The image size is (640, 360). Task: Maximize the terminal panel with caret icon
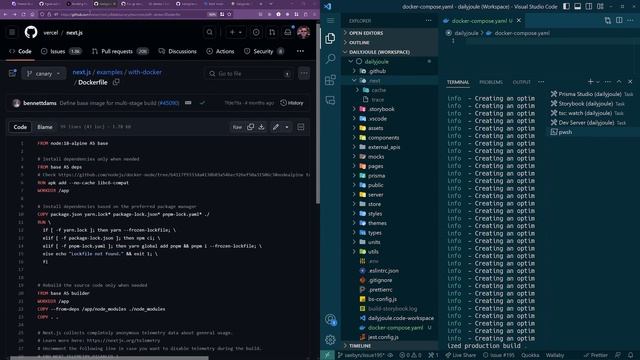(619, 82)
